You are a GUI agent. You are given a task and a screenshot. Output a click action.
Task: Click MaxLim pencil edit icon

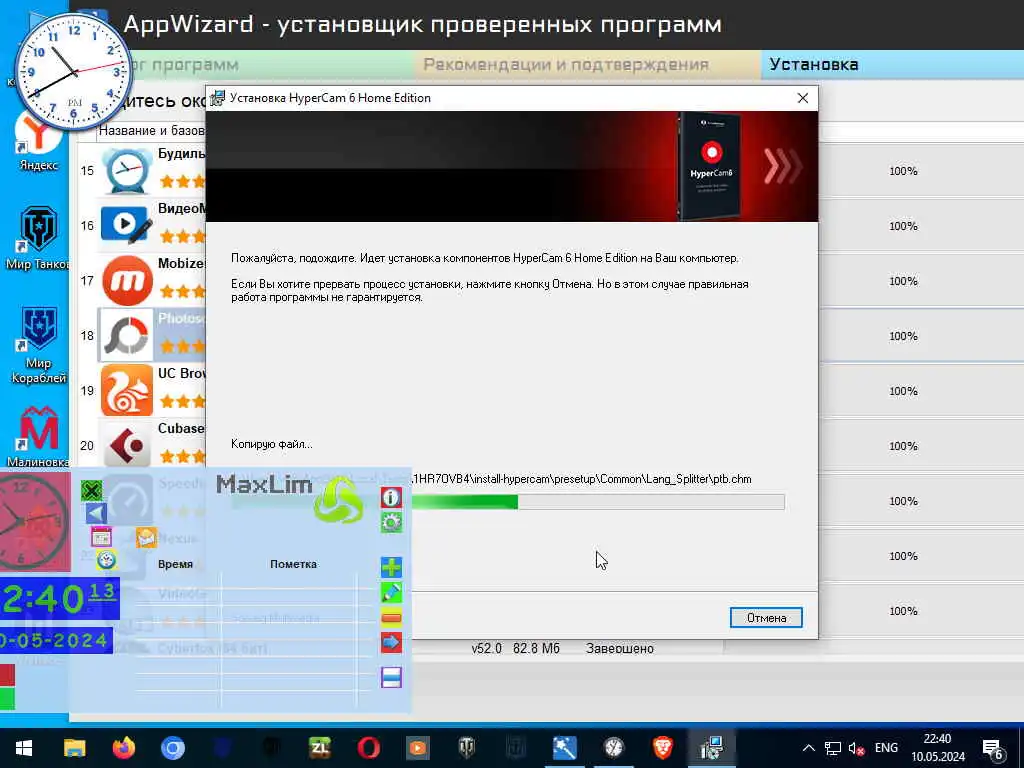click(391, 592)
